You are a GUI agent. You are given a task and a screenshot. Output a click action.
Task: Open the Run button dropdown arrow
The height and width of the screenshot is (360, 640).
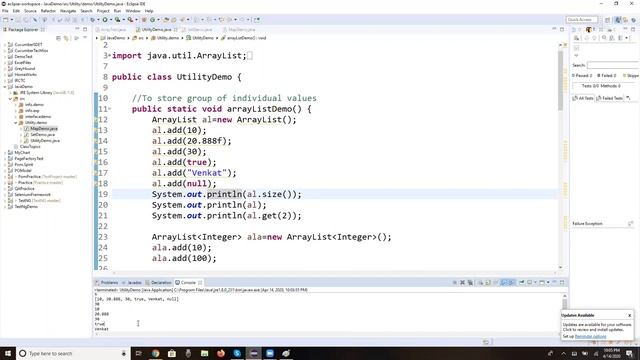(111, 20)
